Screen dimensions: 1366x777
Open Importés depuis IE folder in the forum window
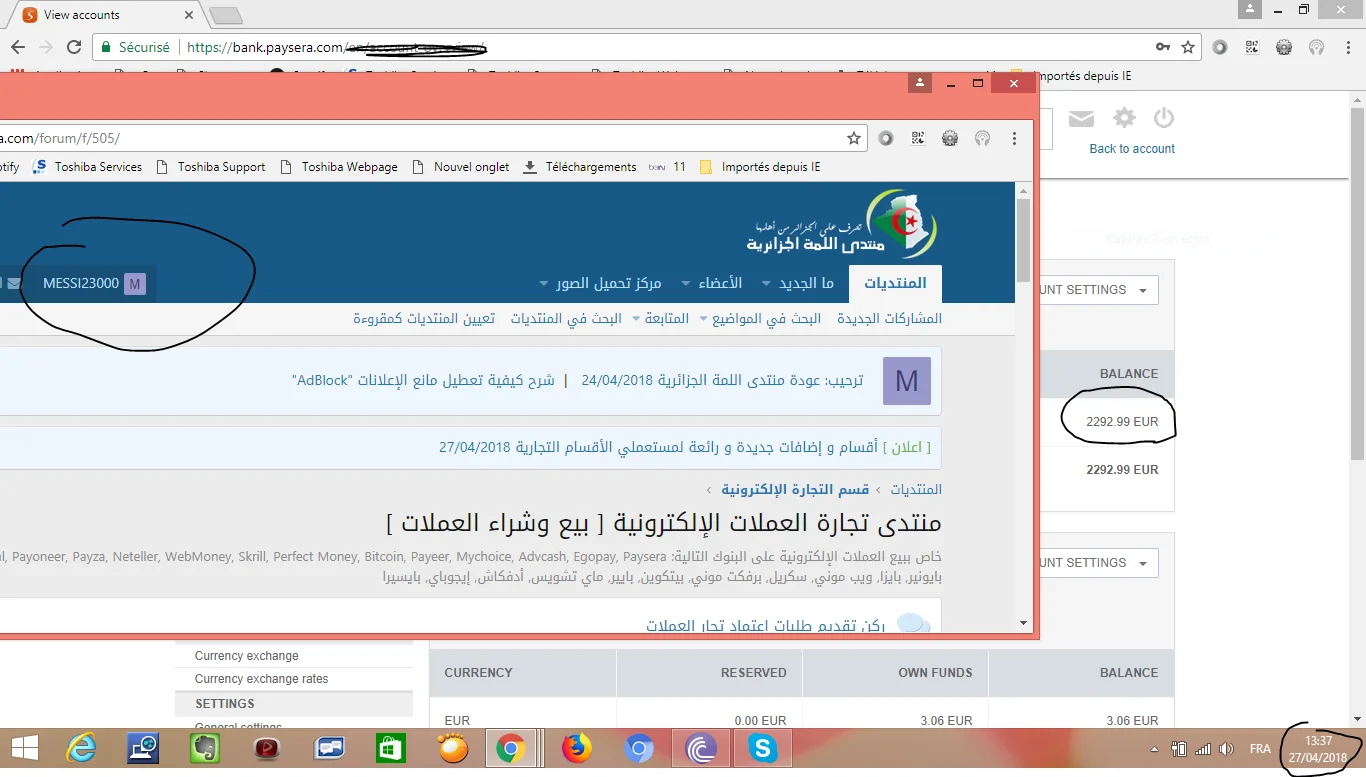[x=760, y=167]
